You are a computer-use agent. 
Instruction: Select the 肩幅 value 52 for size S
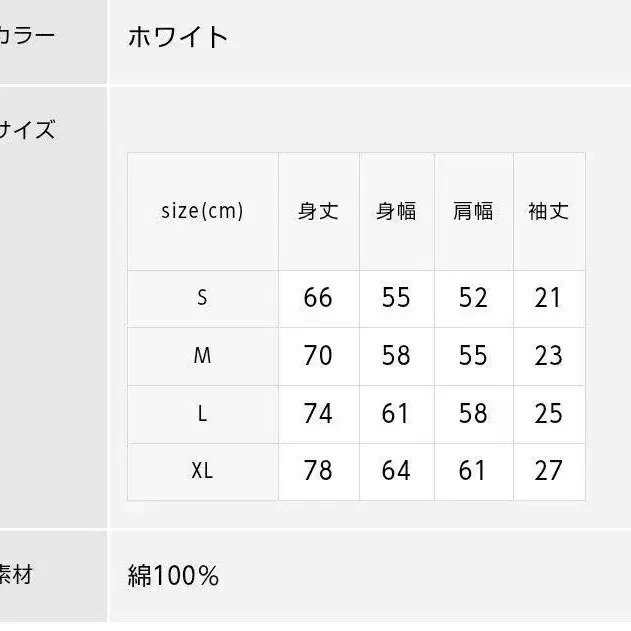point(473,297)
